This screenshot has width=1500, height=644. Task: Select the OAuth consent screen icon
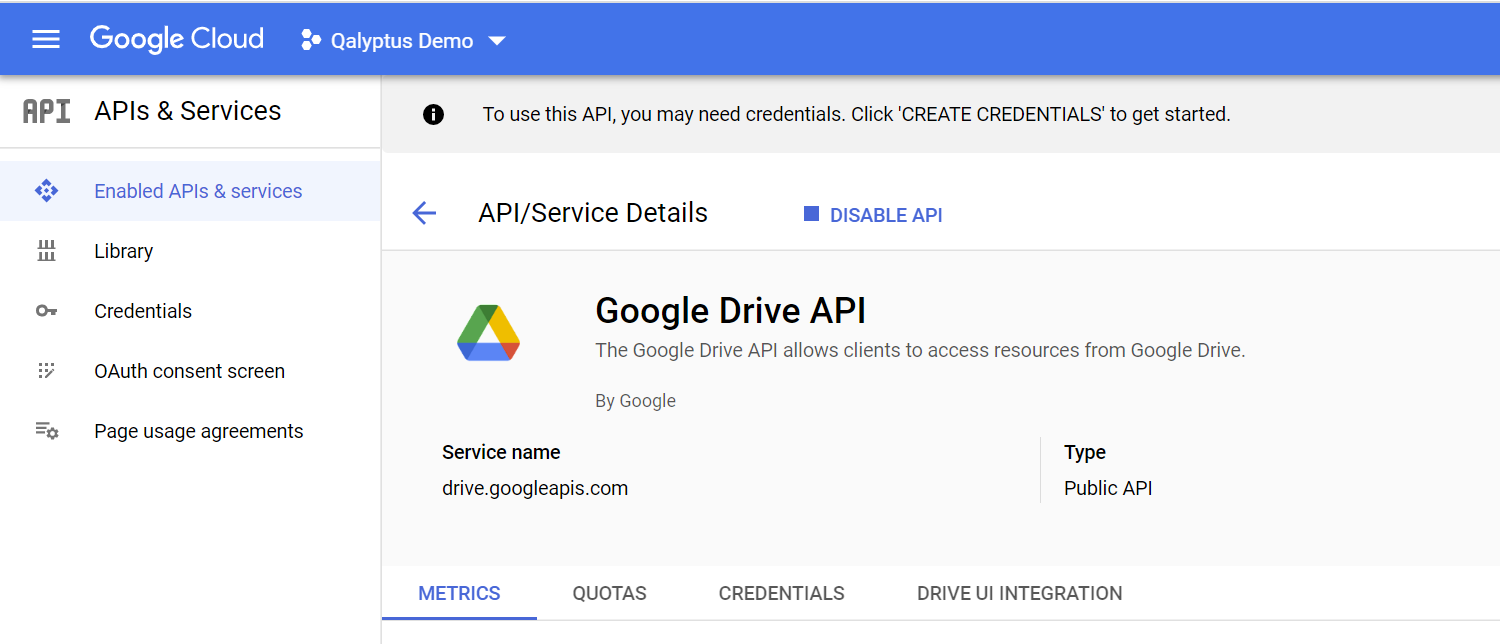click(46, 370)
